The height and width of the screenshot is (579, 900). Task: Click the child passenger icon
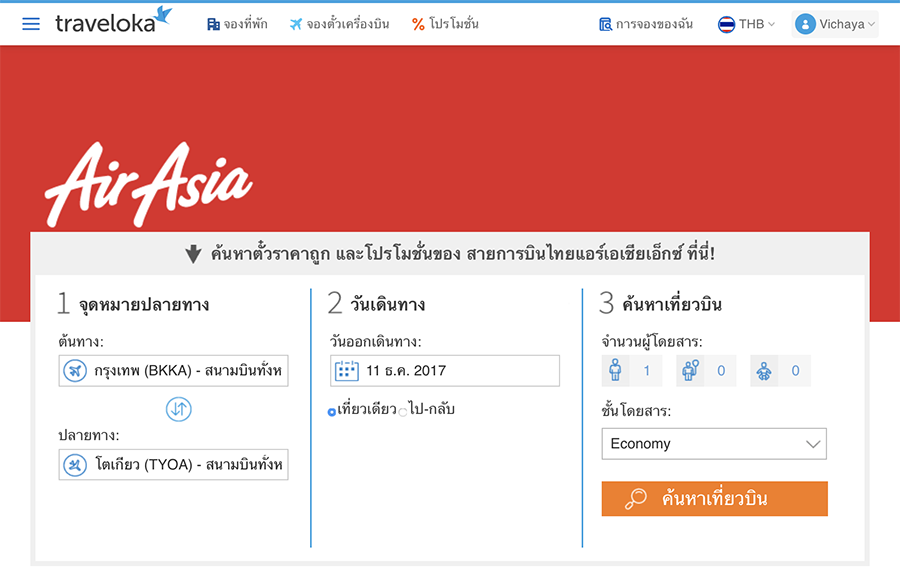pos(690,370)
